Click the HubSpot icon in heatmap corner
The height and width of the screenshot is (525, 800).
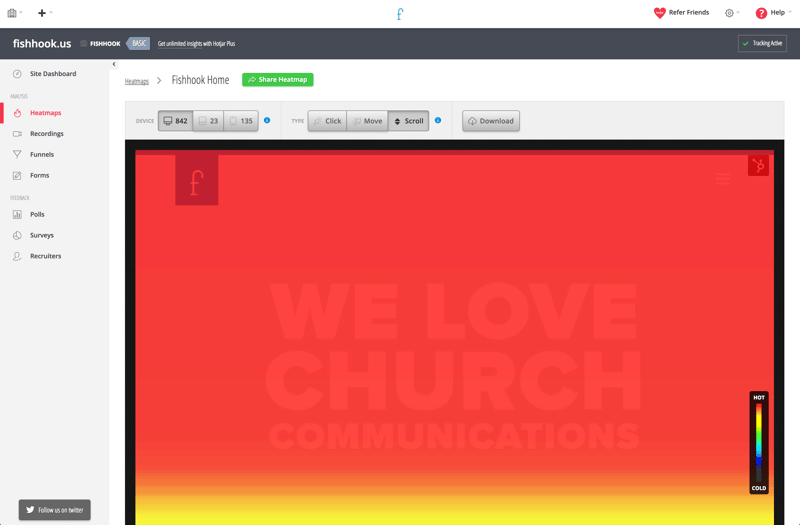click(758, 166)
